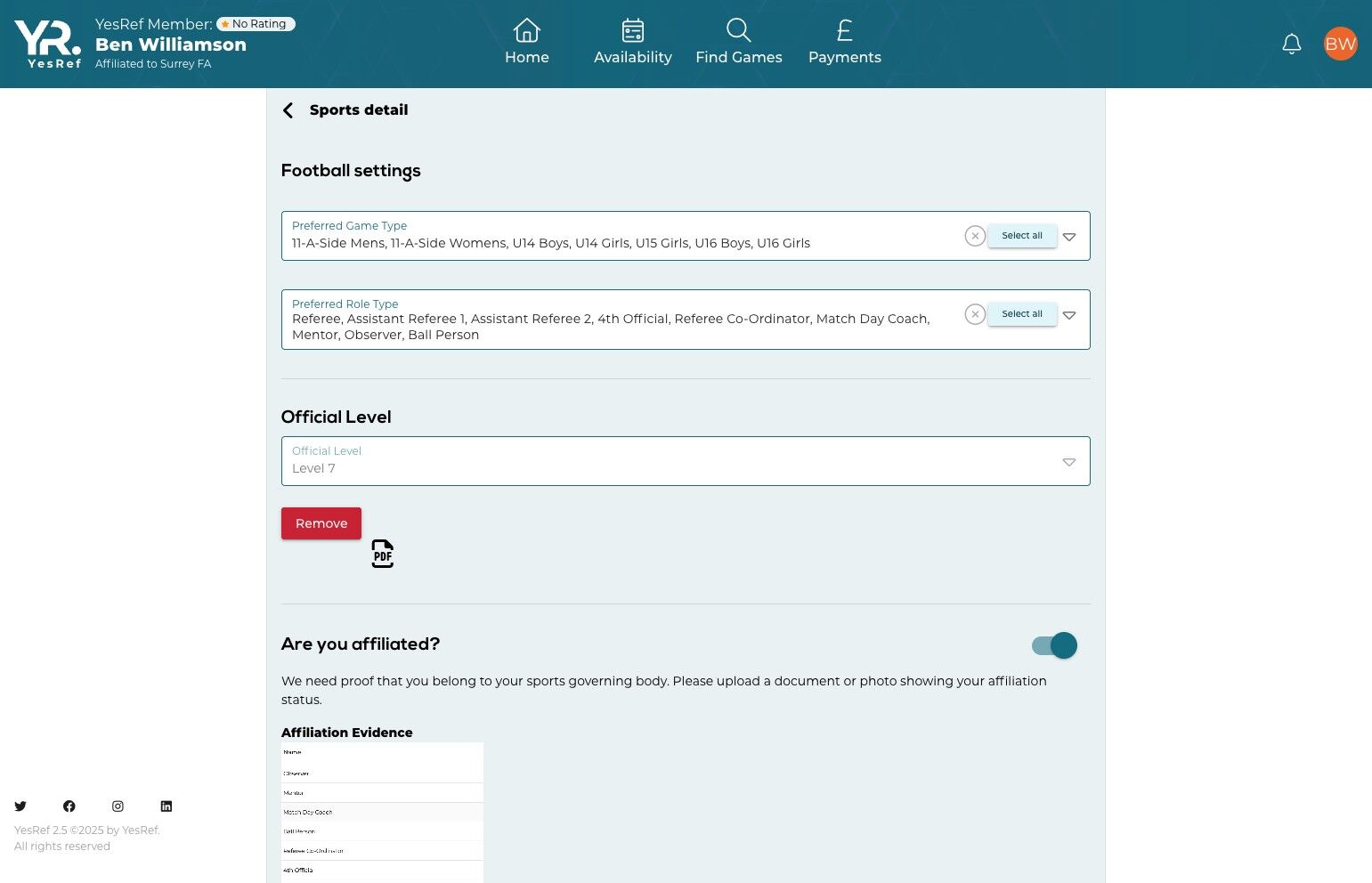Expand the Preferred Role Type dropdown

tap(1069, 315)
